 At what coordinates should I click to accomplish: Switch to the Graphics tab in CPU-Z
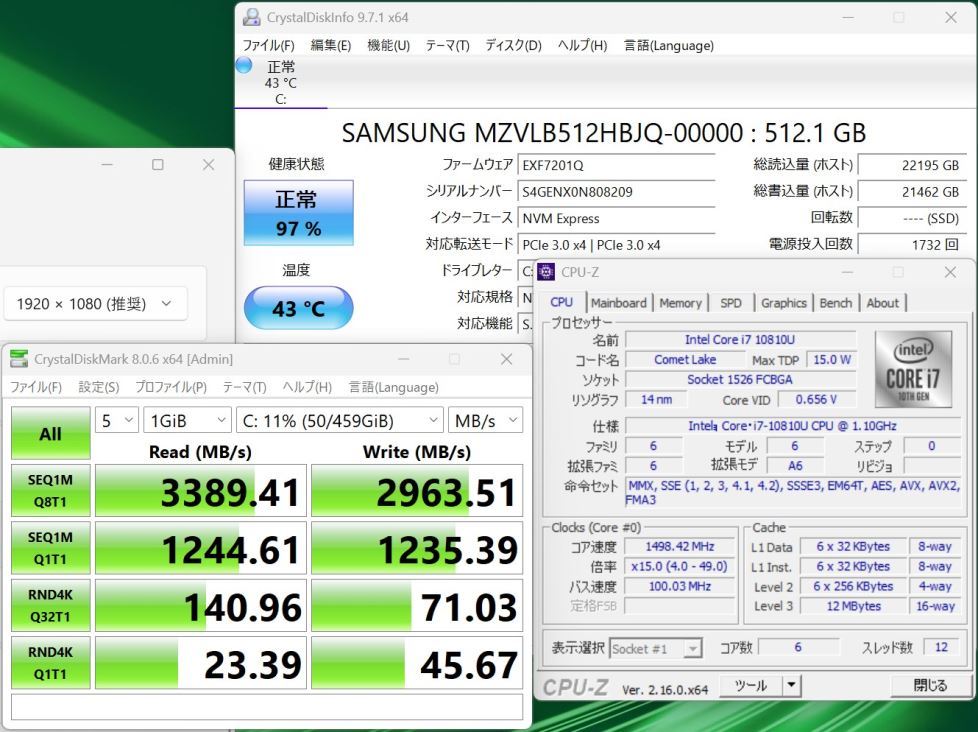(784, 303)
